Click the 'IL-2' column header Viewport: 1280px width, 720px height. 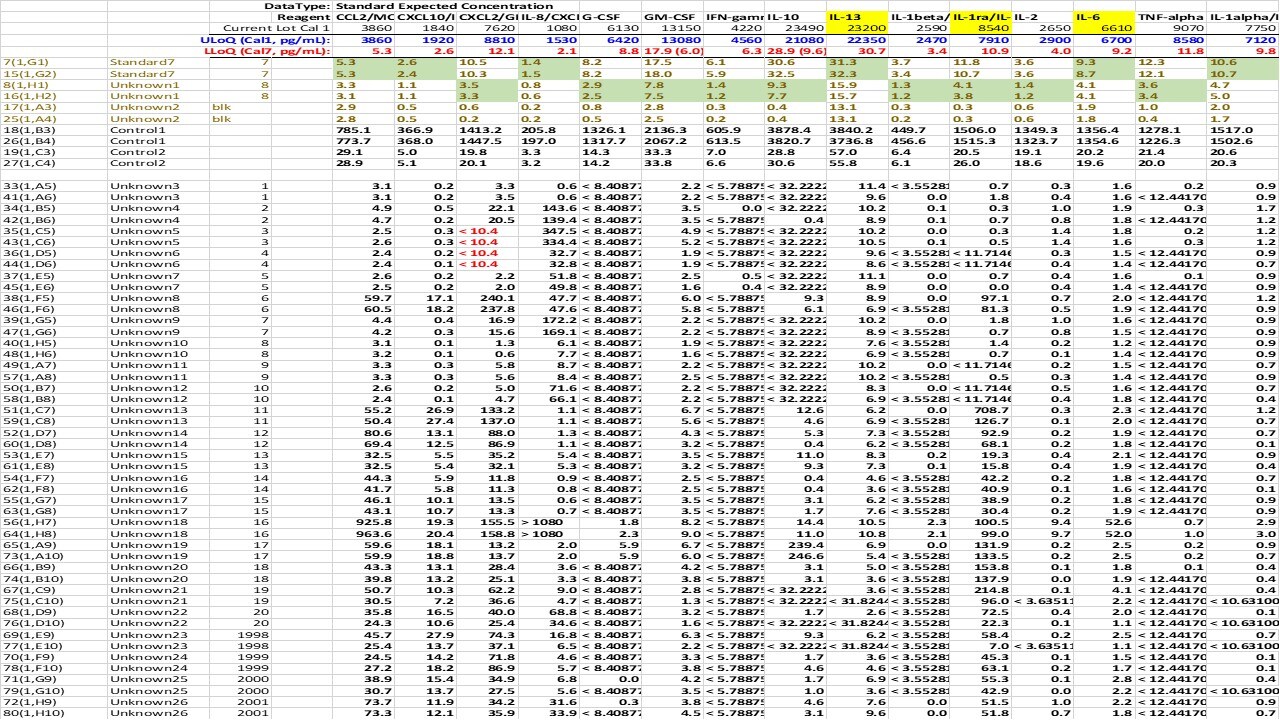[1026, 17]
